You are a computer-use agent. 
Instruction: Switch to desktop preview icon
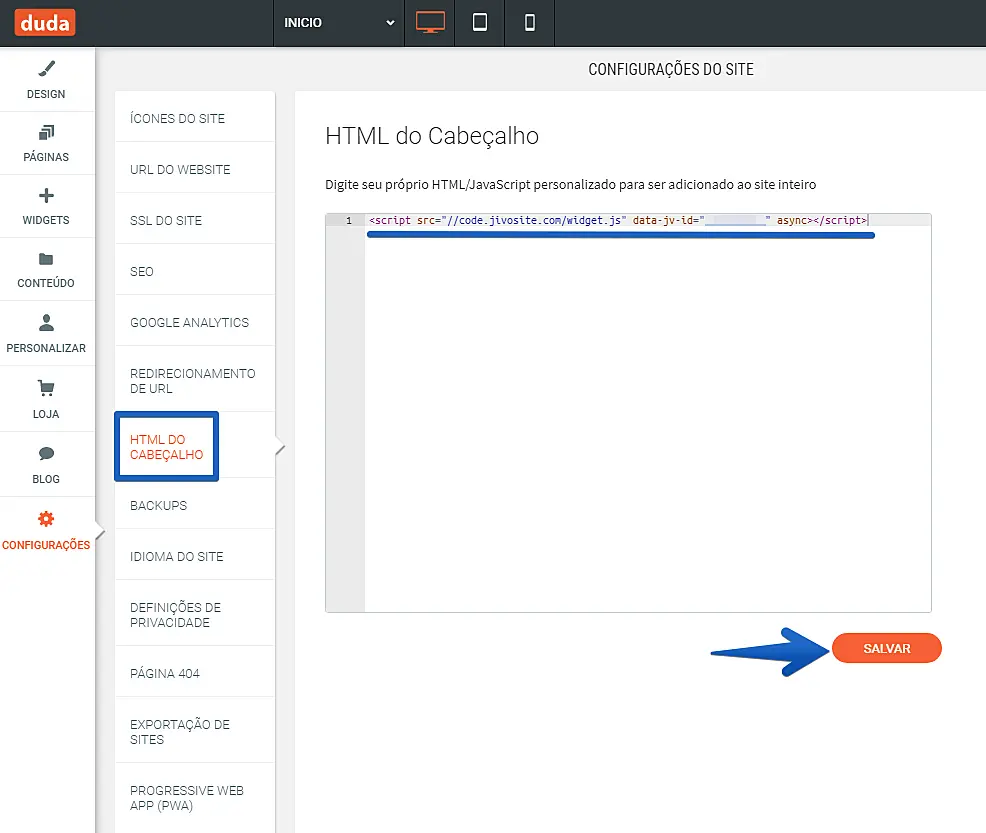coord(430,23)
